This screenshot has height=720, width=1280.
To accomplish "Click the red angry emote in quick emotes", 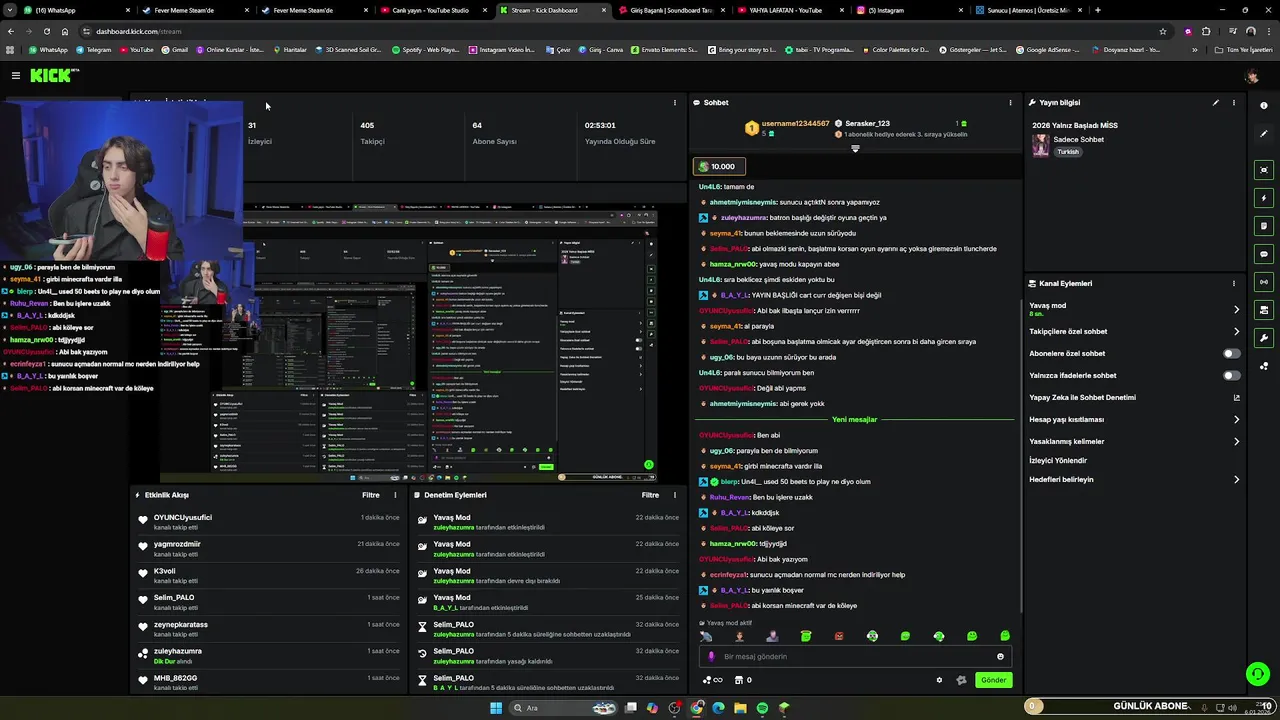I will point(839,636).
